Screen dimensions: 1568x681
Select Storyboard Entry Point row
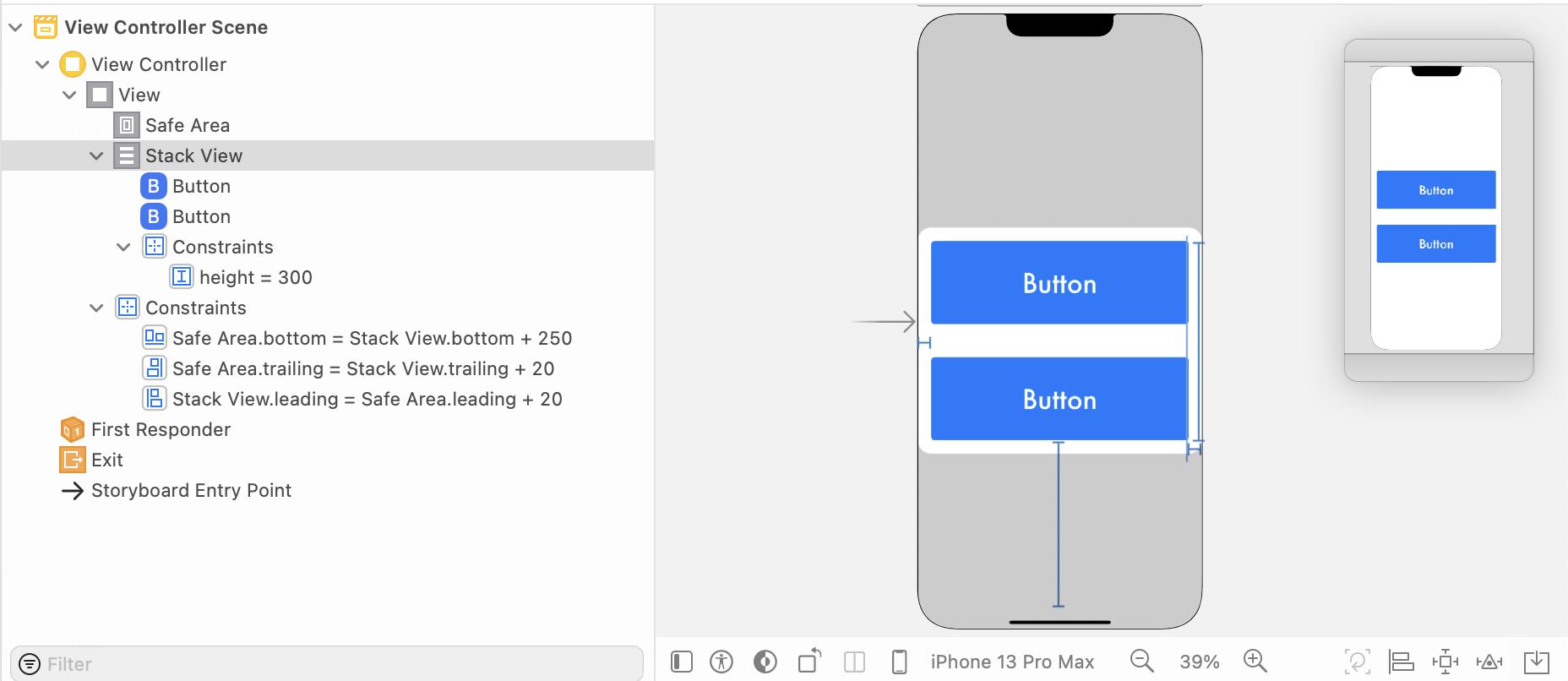click(x=328, y=490)
